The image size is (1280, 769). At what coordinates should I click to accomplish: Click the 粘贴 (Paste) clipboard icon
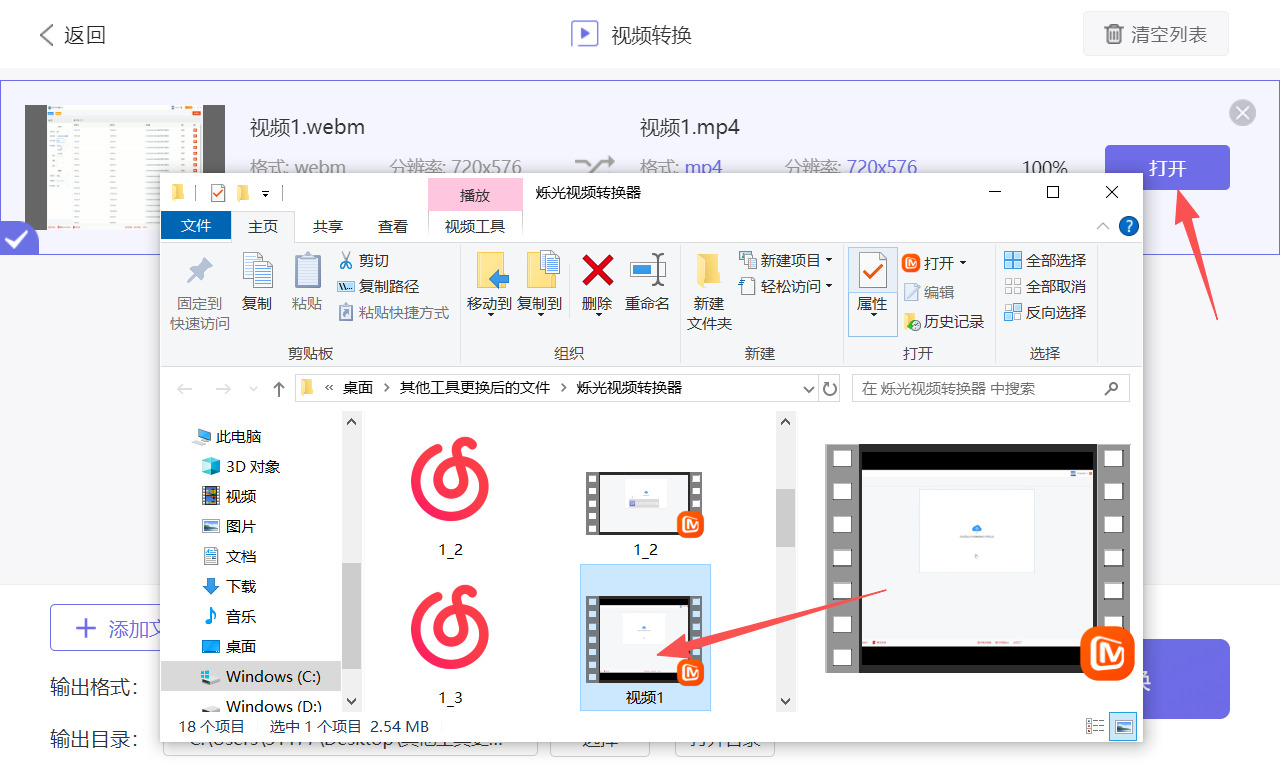point(307,282)
